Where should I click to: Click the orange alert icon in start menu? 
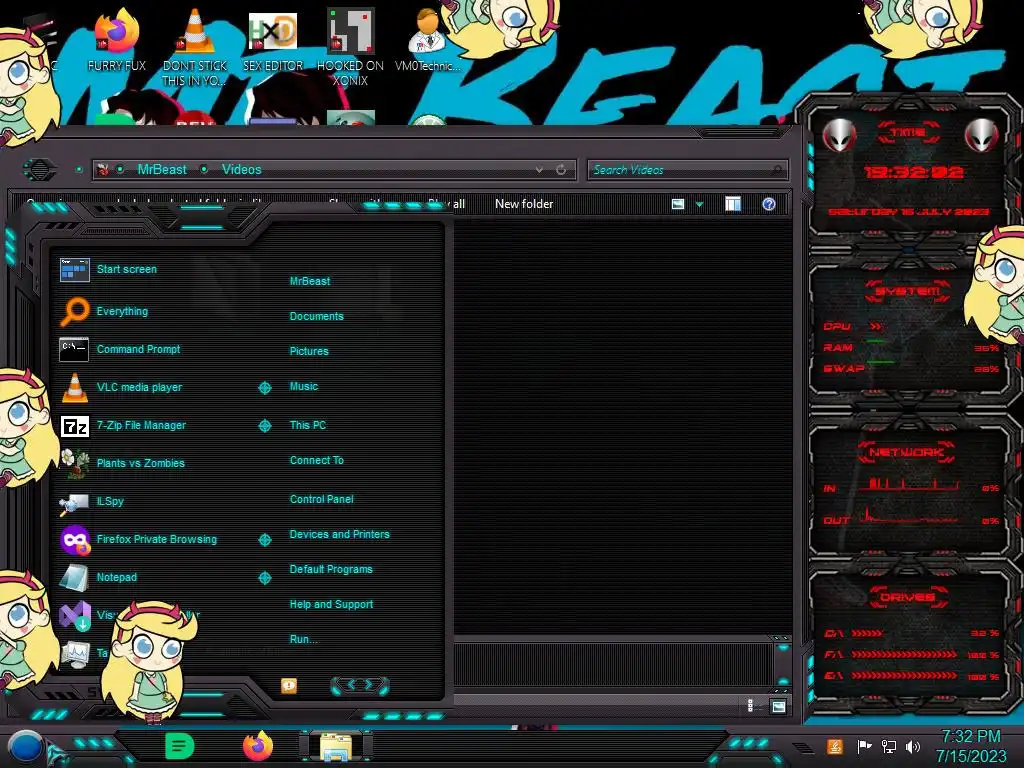[x=289, y=685]
